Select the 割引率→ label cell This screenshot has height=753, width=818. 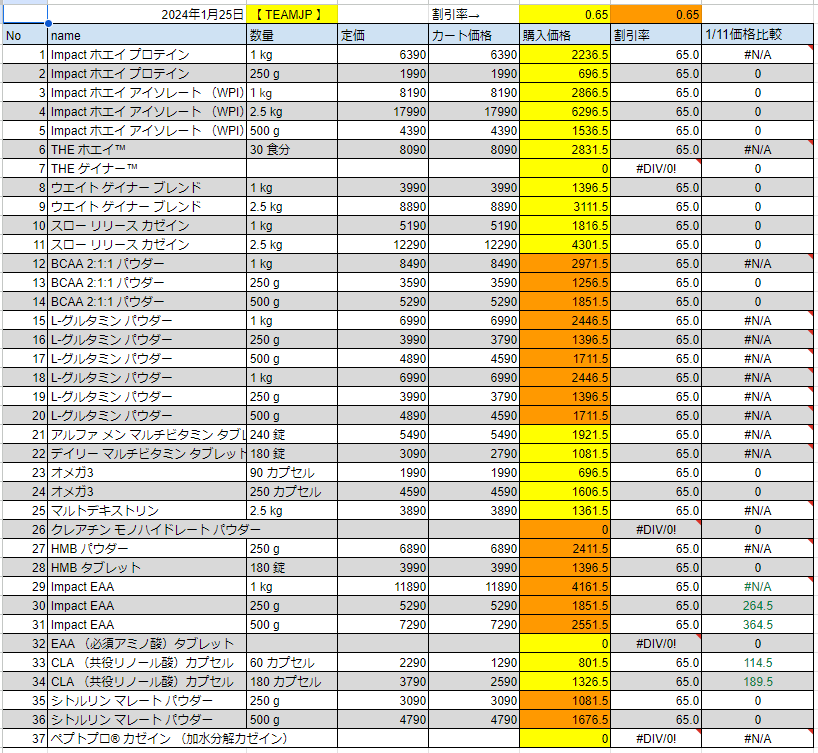pyautogui.click(x=474, y=14)
